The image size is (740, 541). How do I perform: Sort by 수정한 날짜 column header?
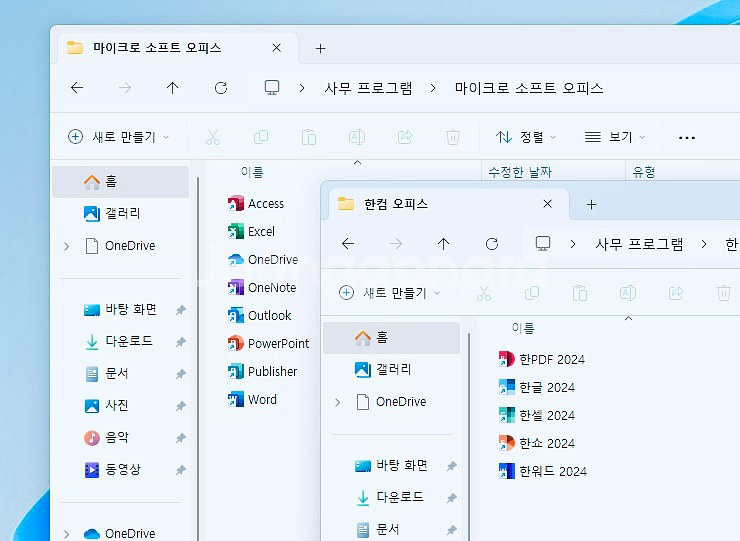(520, 172)
